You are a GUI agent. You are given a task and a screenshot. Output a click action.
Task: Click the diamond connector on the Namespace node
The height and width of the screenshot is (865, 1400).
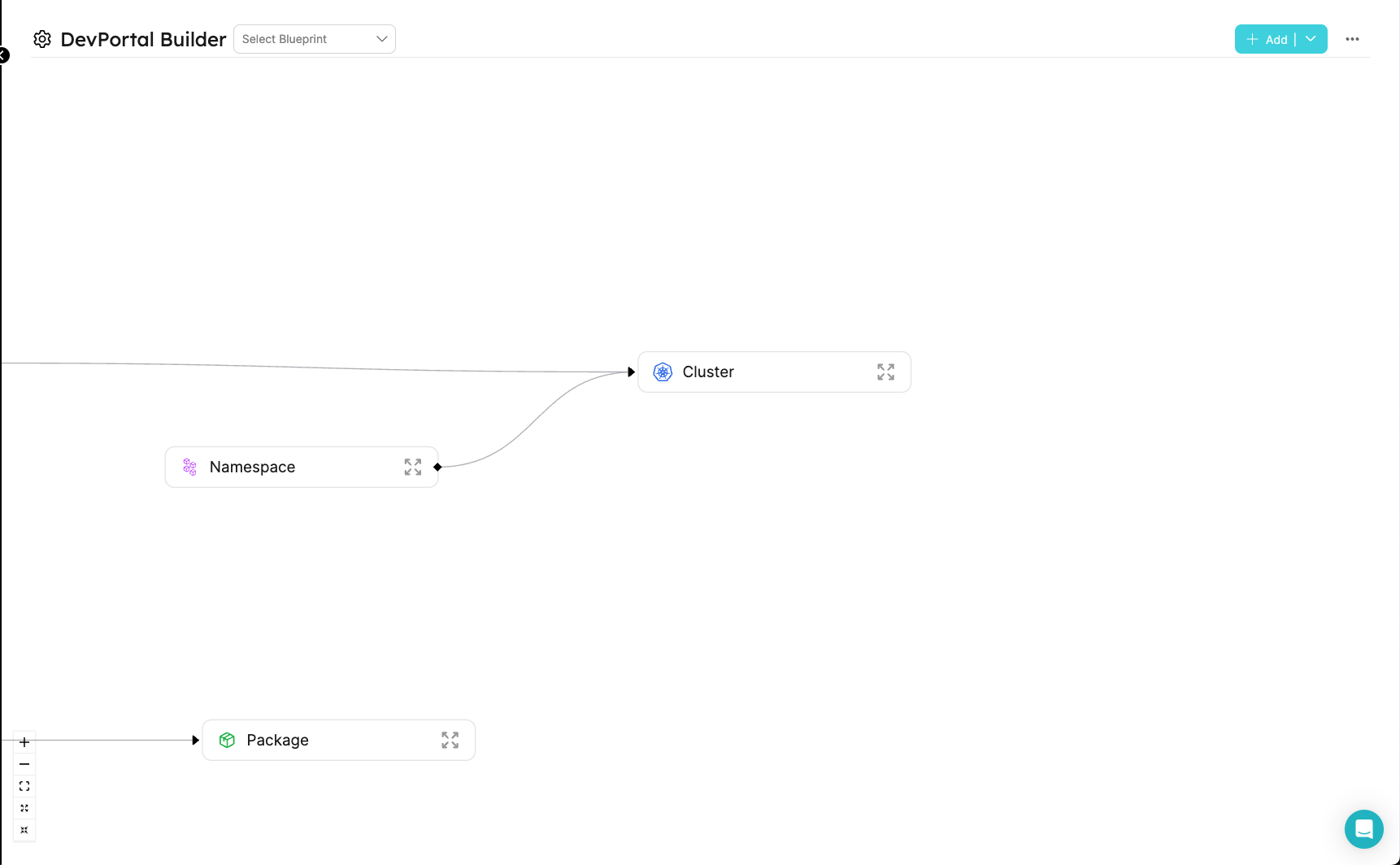coord(437,467)
